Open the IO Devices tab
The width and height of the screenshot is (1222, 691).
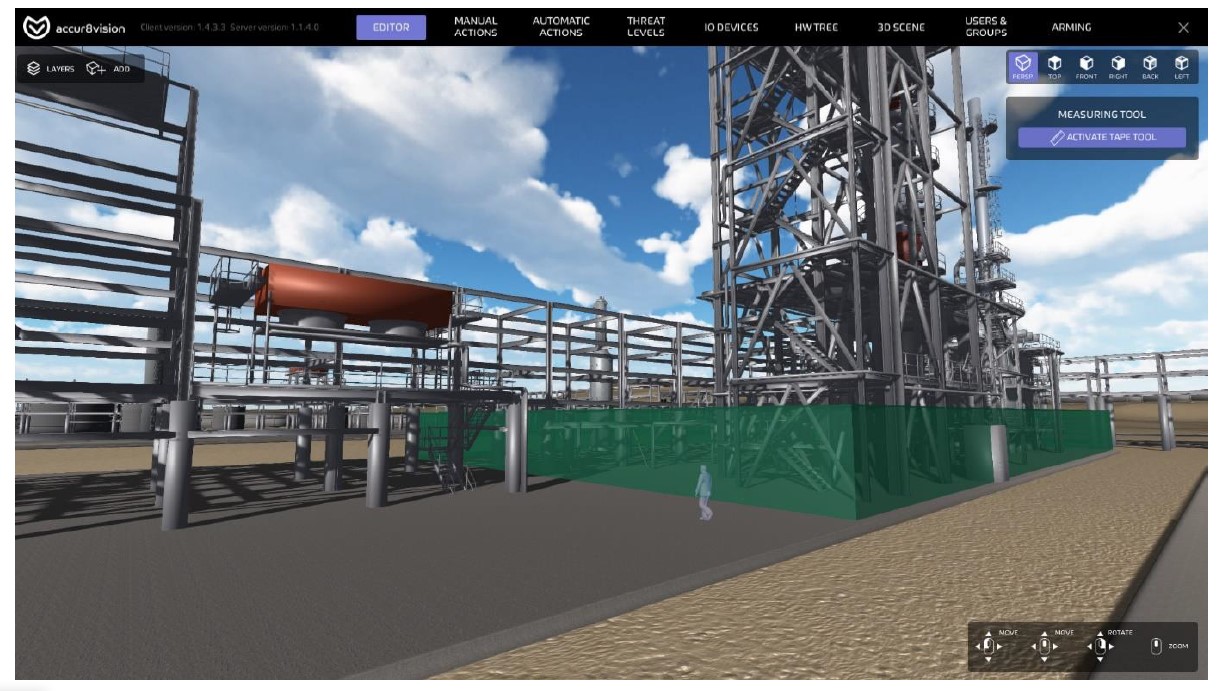pyautogui.click(x=730, y=27)
